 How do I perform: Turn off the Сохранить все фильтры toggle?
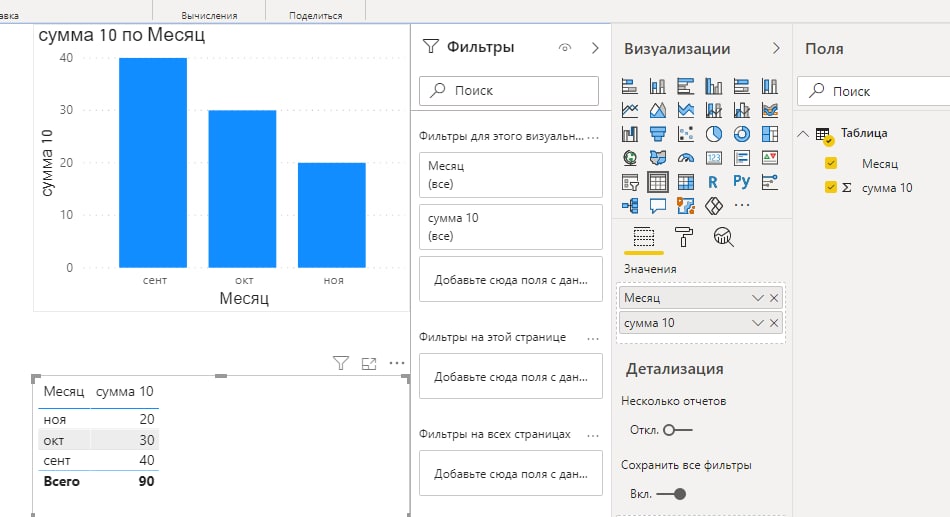(671, 494)
